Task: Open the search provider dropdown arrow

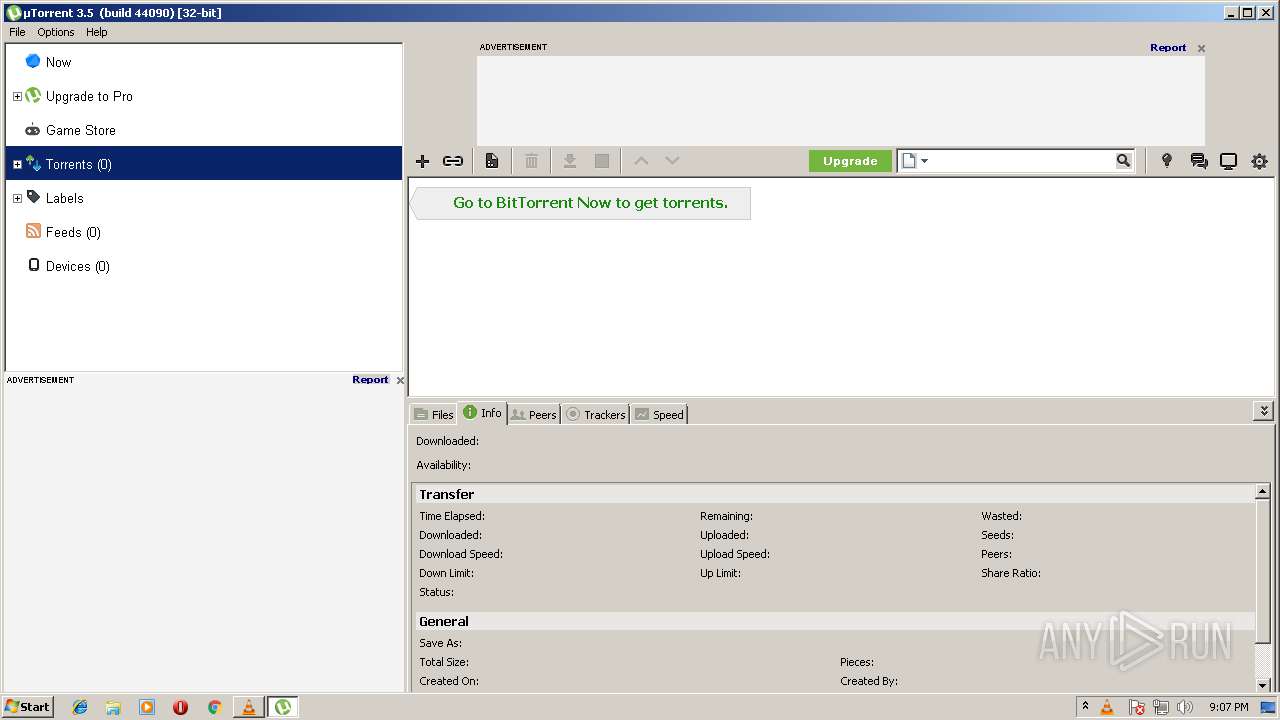Action: click(924, 161)
